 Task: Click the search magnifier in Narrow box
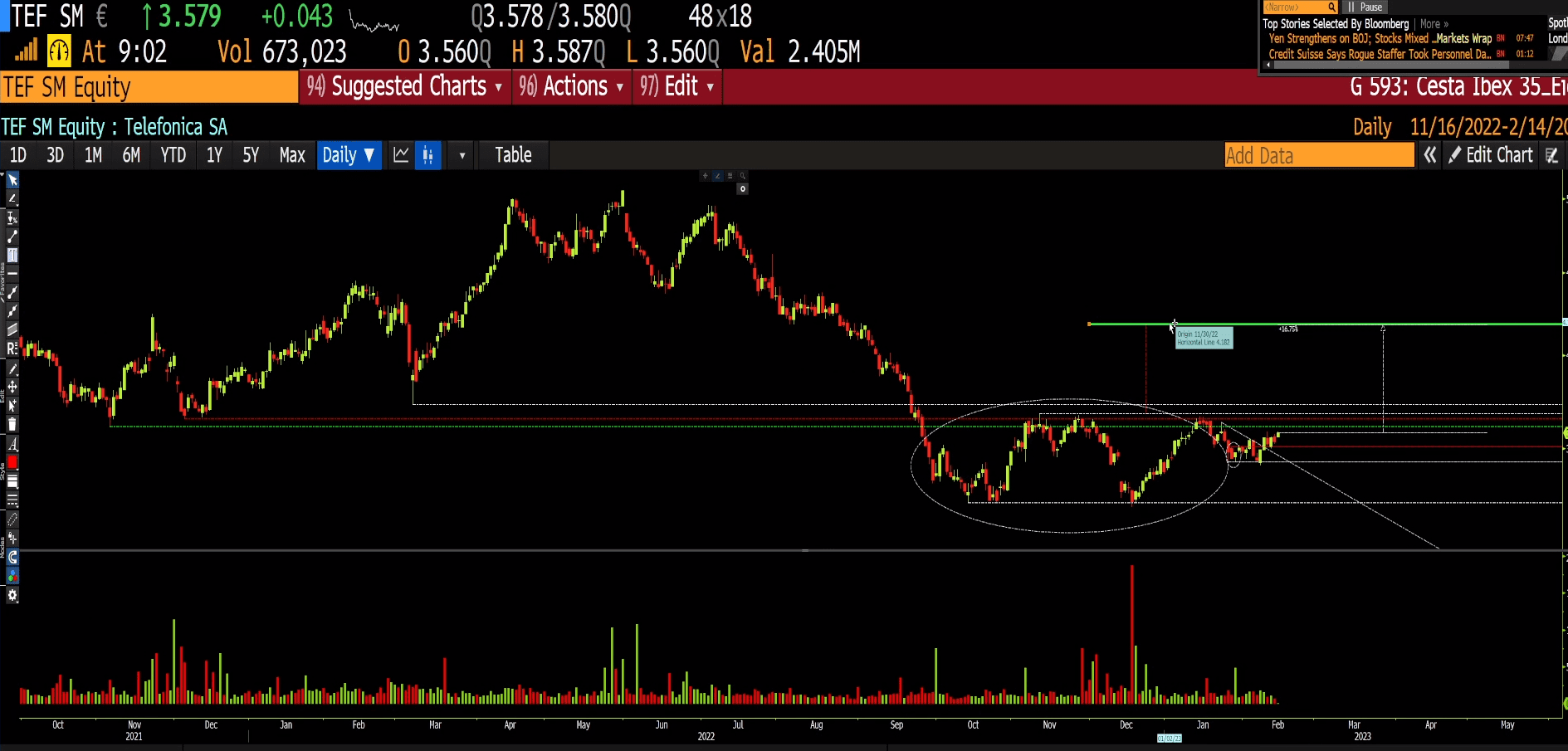(x=1331, y=7)
